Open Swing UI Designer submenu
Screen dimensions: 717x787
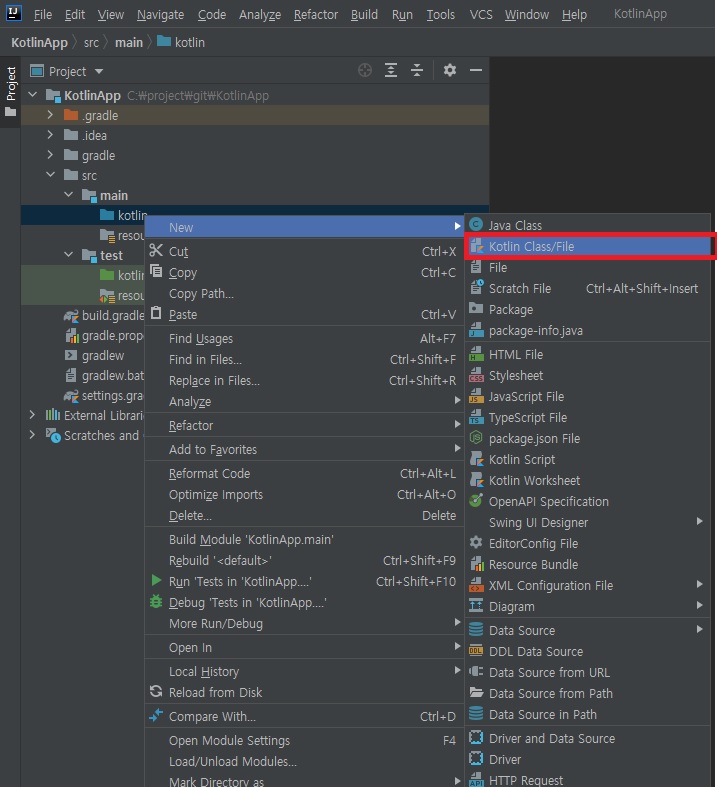(587, 522)
